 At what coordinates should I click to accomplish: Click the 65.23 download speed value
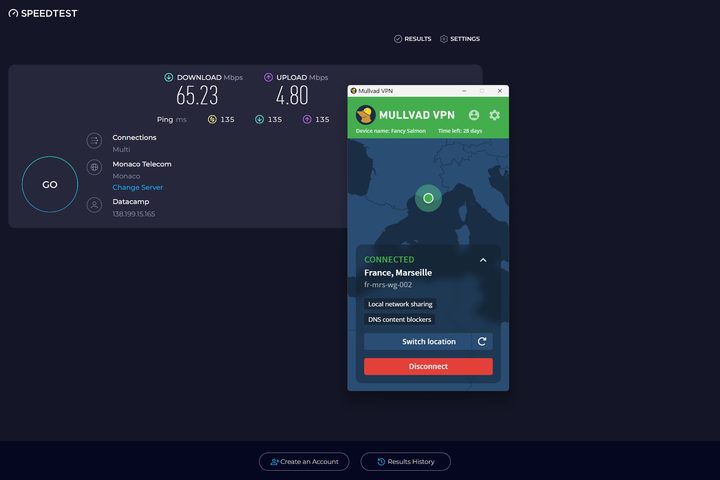(197, 96)
